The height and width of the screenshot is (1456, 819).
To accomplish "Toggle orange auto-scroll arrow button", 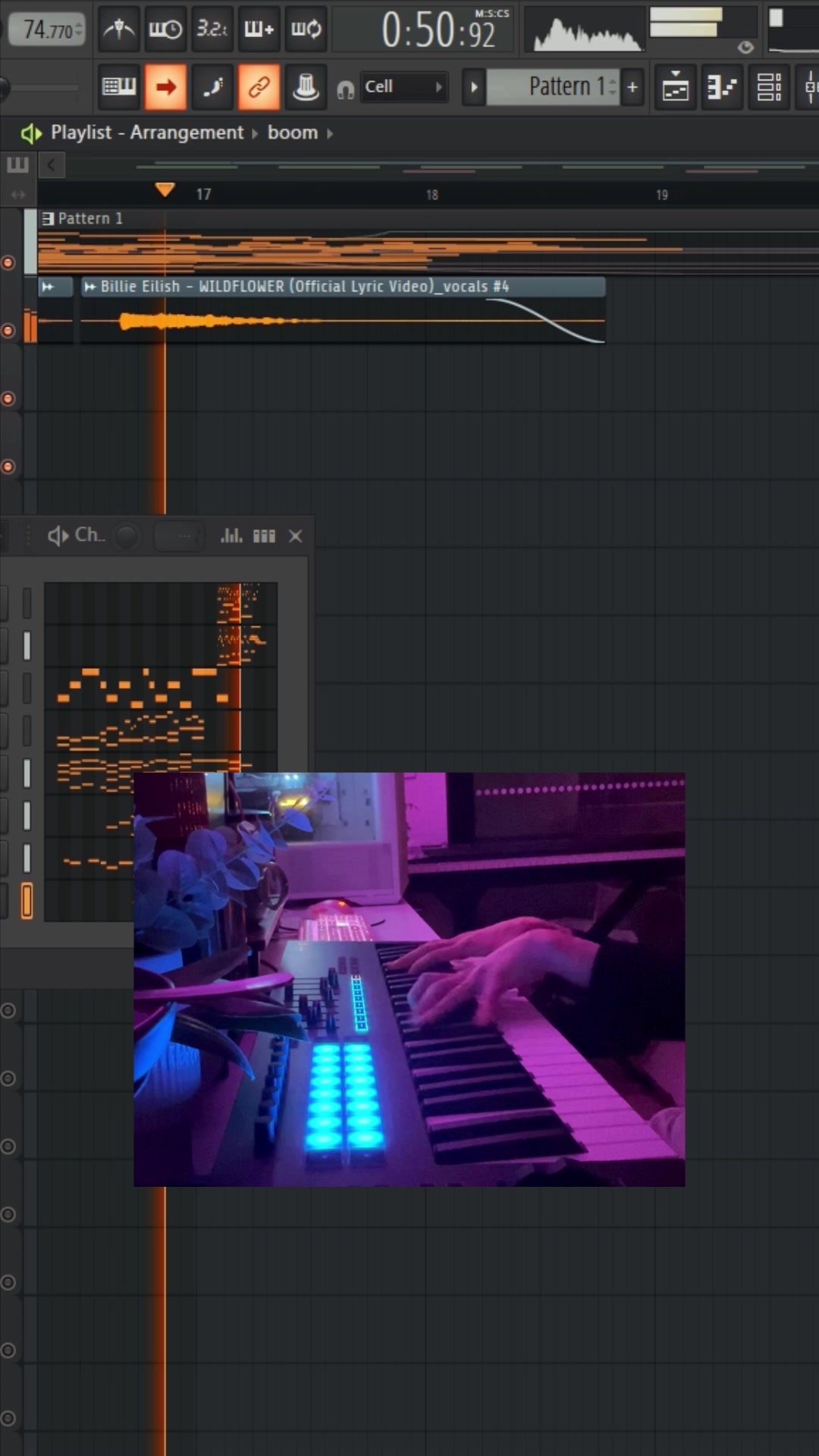I will [x=165, y=86].
